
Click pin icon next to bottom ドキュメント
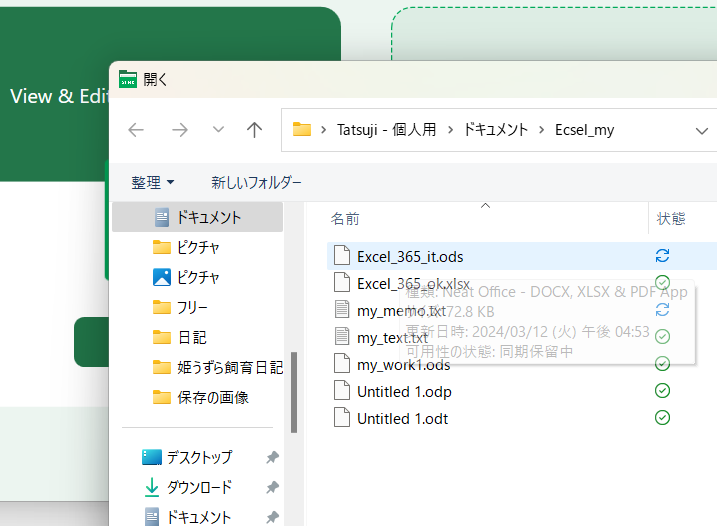(x=273, y=517)
